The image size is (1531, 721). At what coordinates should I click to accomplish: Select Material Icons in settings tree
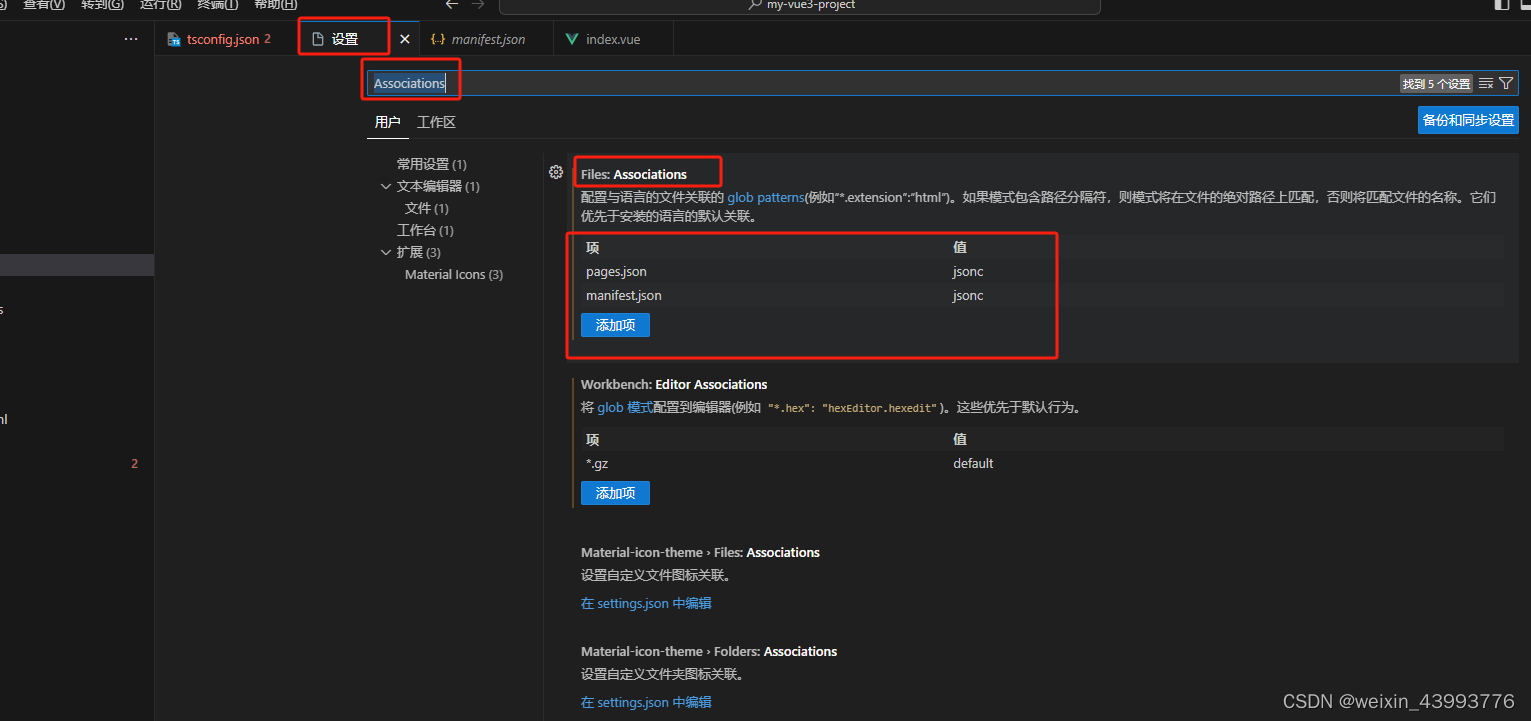click(454, 274)
